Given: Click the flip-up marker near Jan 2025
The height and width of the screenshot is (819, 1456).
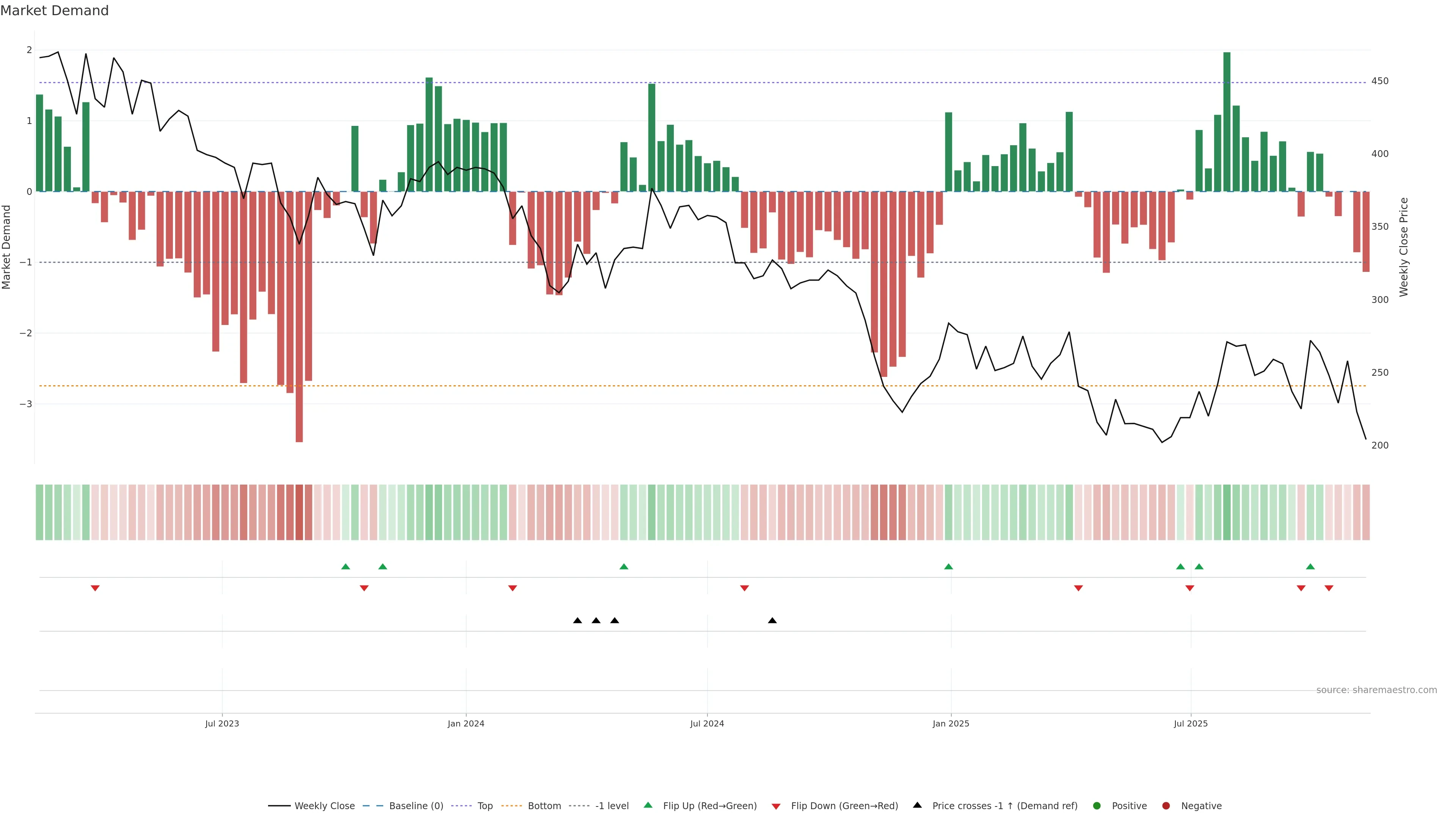Looking at the screenshot, I should [948, 566].
